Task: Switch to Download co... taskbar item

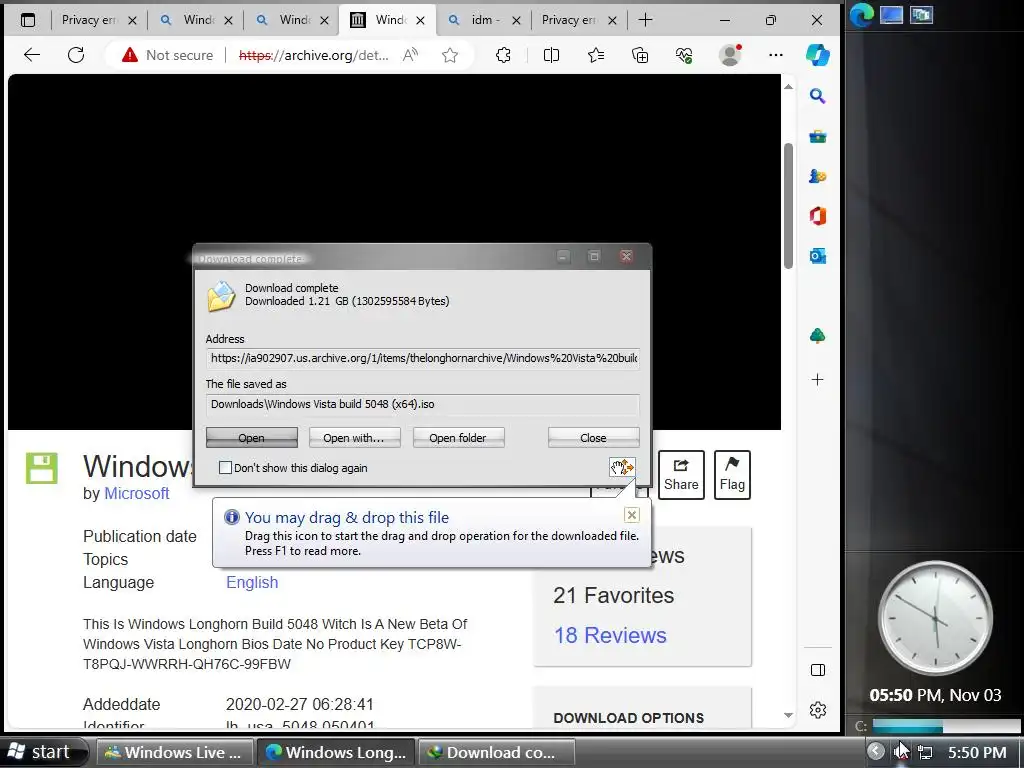Action: click(496, 753)
